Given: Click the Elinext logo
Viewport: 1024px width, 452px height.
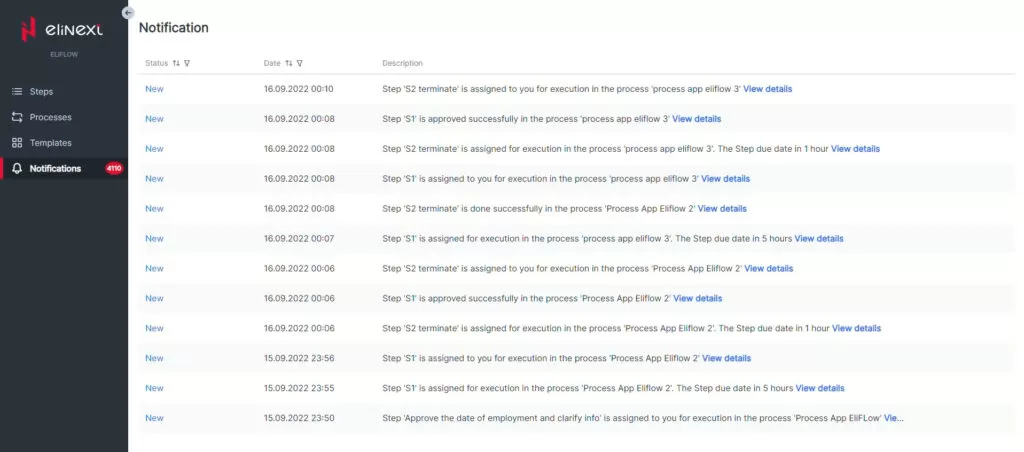Looking at the screenshot, I should coord(63,29).
